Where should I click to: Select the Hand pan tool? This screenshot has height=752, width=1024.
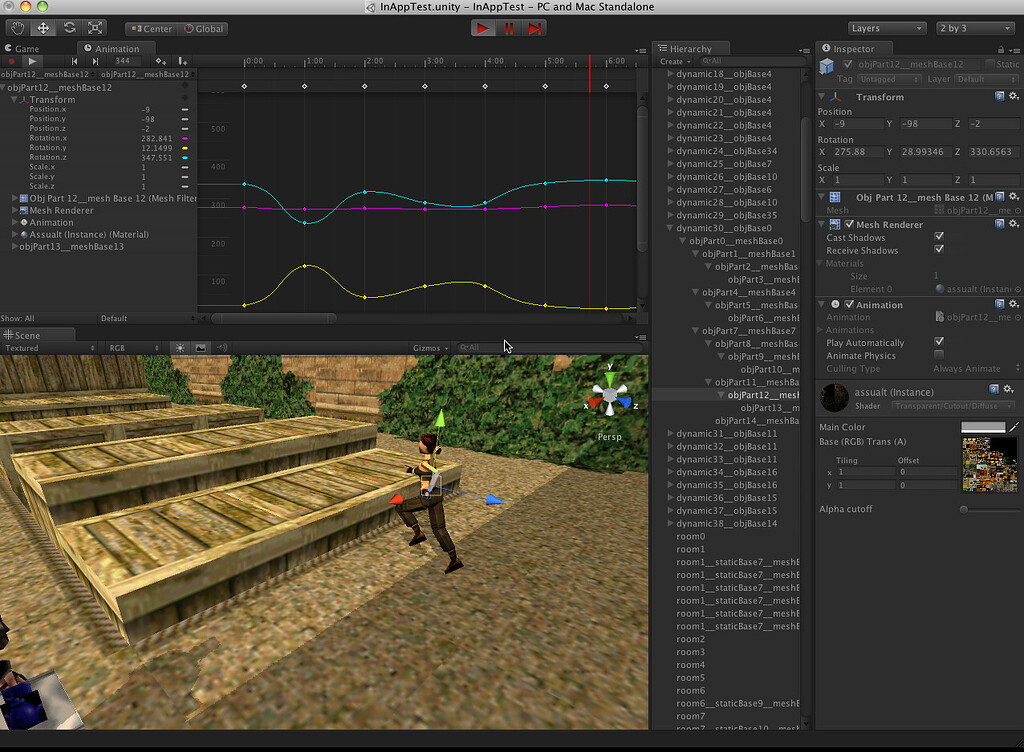click(17, 28)
